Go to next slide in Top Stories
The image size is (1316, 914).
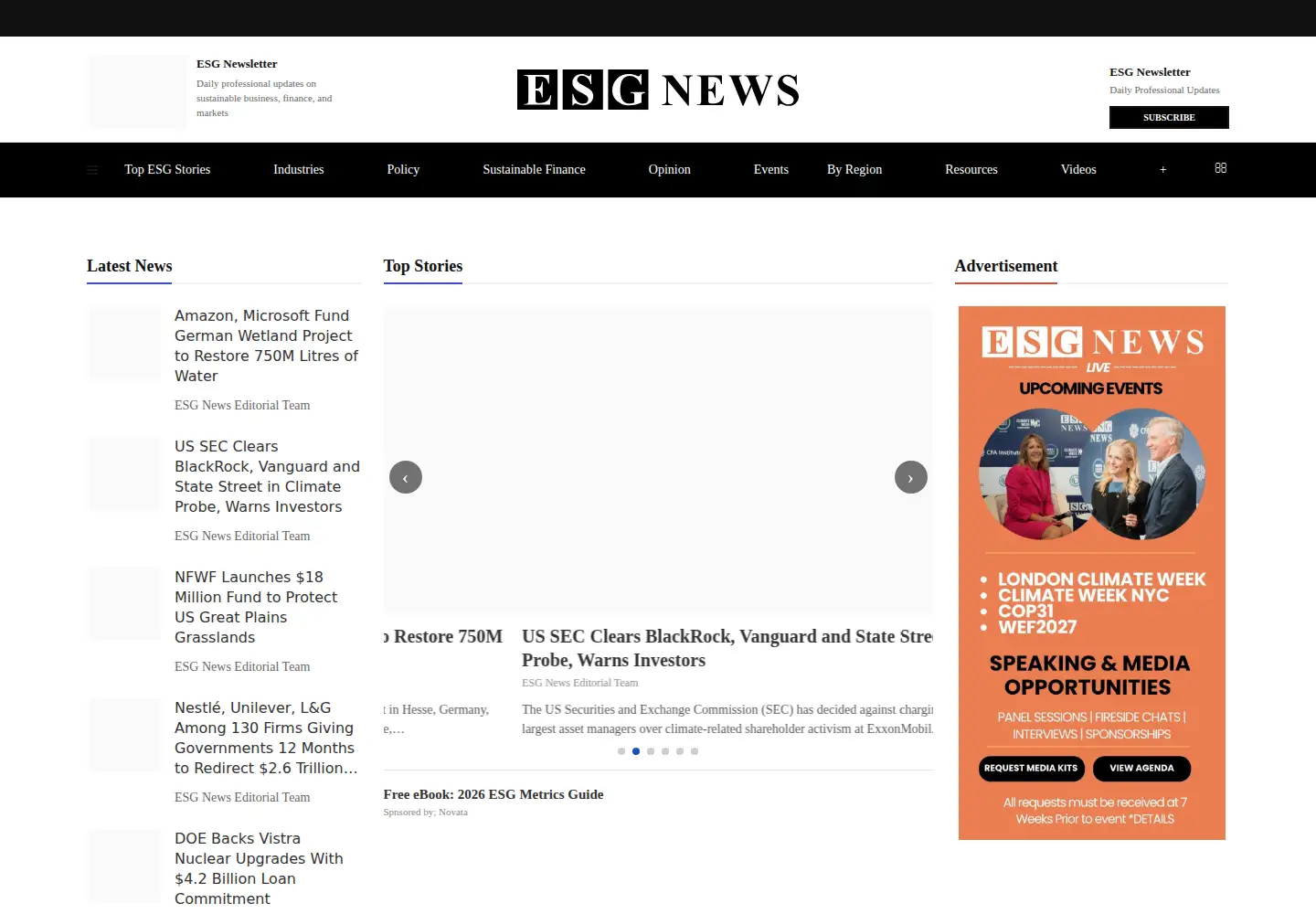[910, 477]
